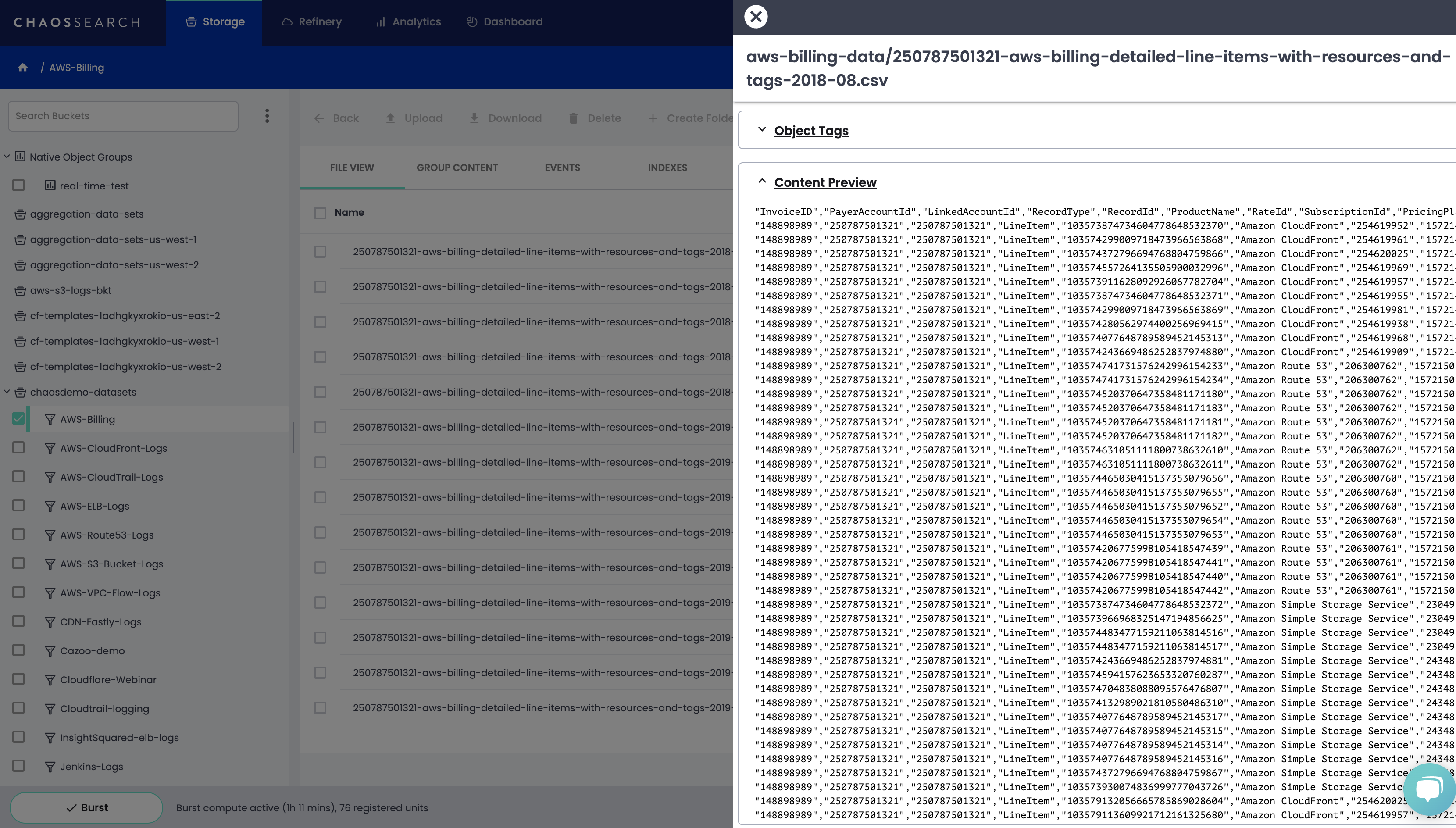This screenshot has height=828, width=1456.
Task: Open the AWS-CloudTrail-Logs object group
Action: tap(111, 477)
